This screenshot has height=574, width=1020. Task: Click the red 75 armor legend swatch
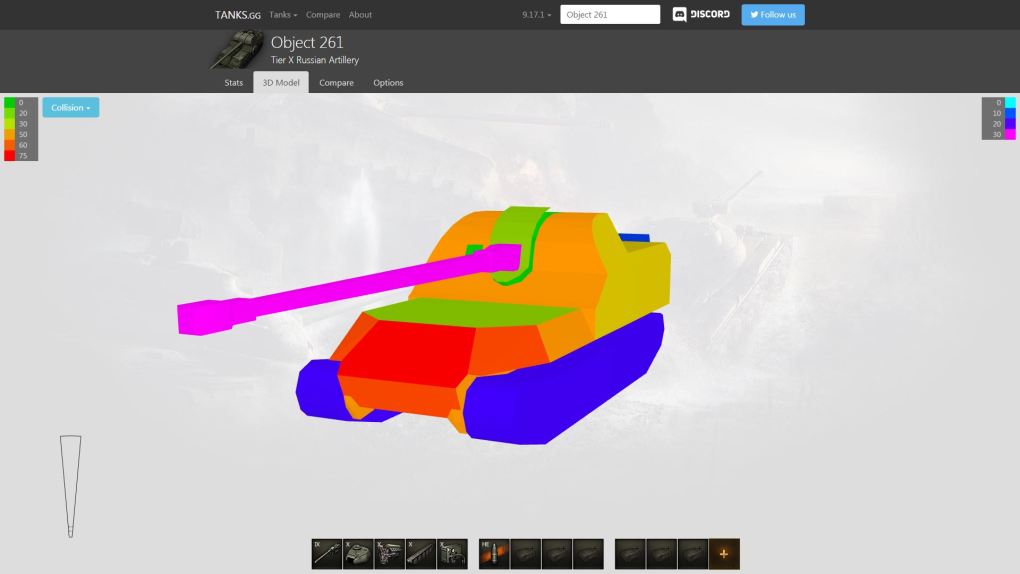[x=10, y=156]
